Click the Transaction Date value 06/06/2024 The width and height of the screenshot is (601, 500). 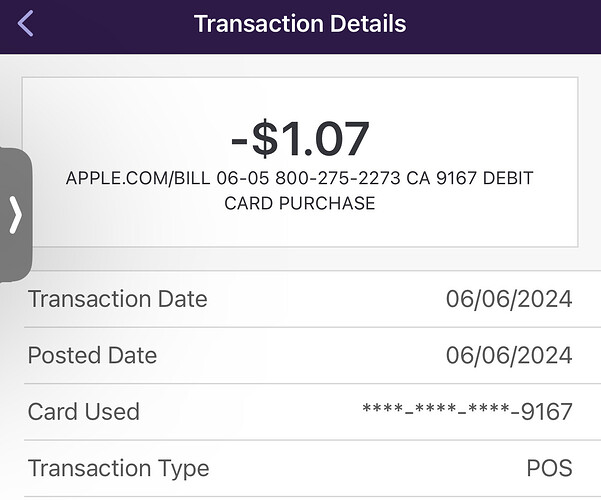509,299
